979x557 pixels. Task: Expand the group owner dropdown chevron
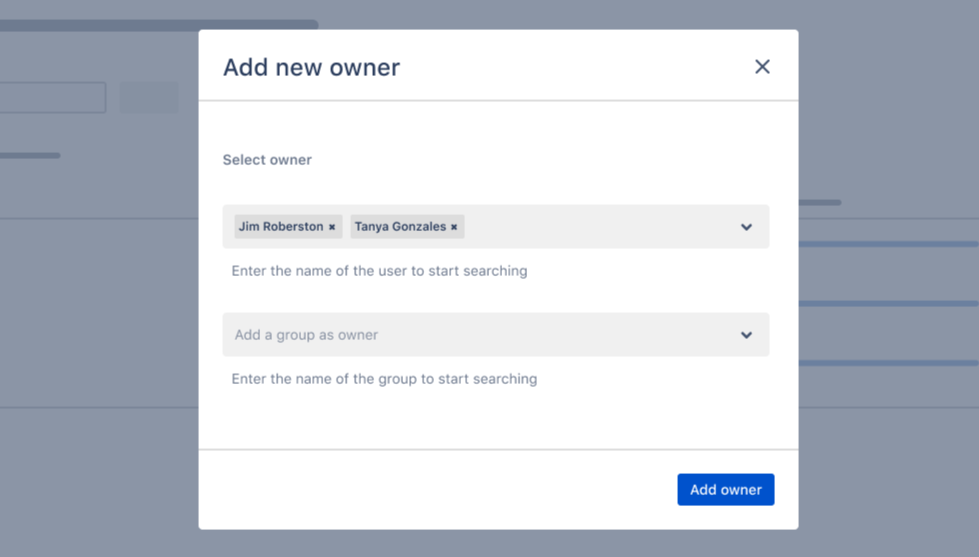pyautogui.click(x=746, y=335)
